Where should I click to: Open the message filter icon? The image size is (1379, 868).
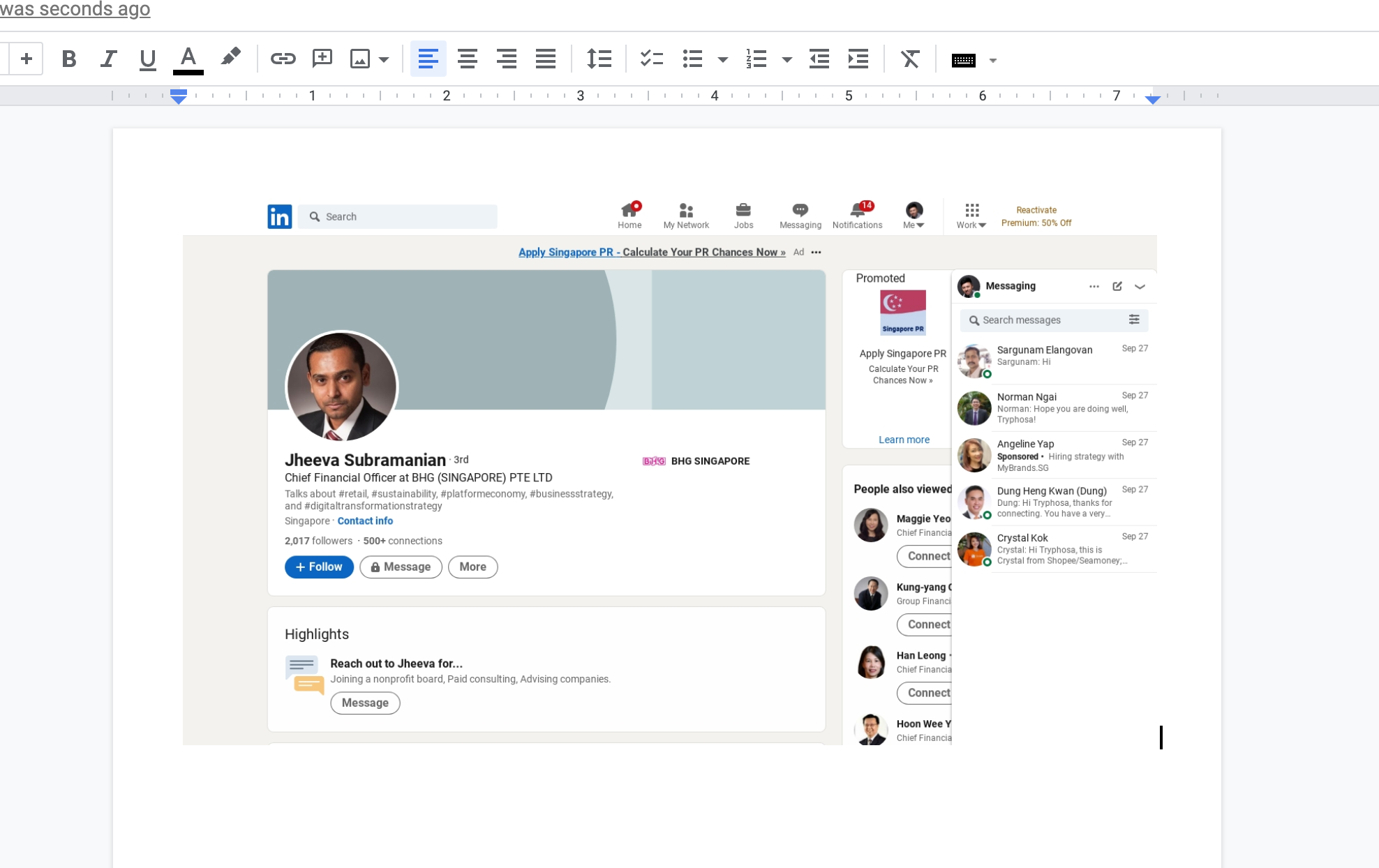coord(1134,320)
